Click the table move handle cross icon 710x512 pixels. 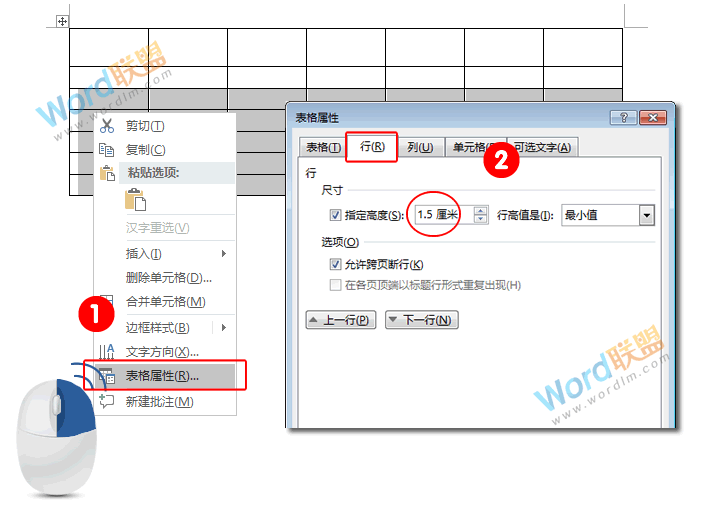[62, 21]
